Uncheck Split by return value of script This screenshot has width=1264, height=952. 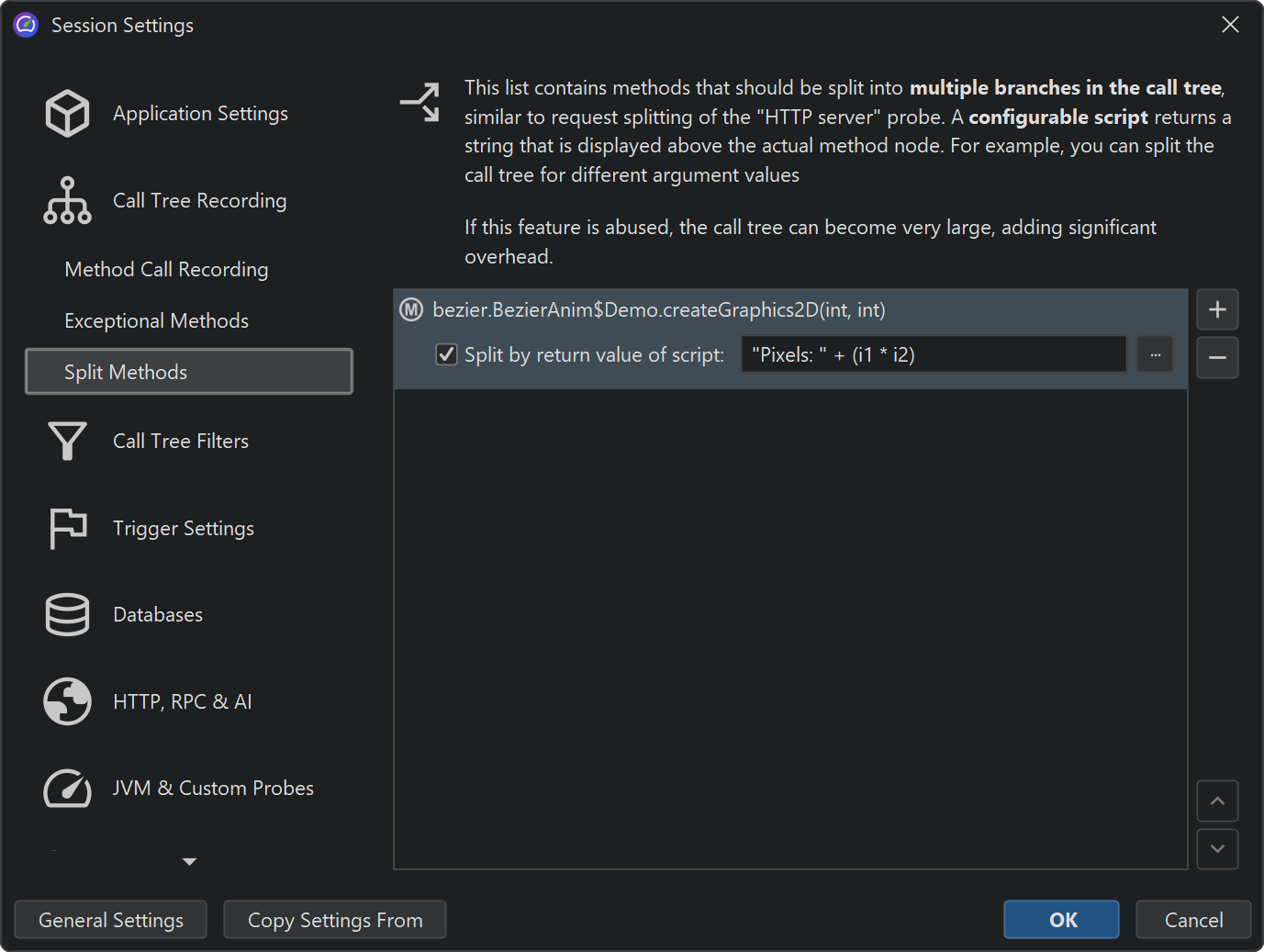(446, 354)
